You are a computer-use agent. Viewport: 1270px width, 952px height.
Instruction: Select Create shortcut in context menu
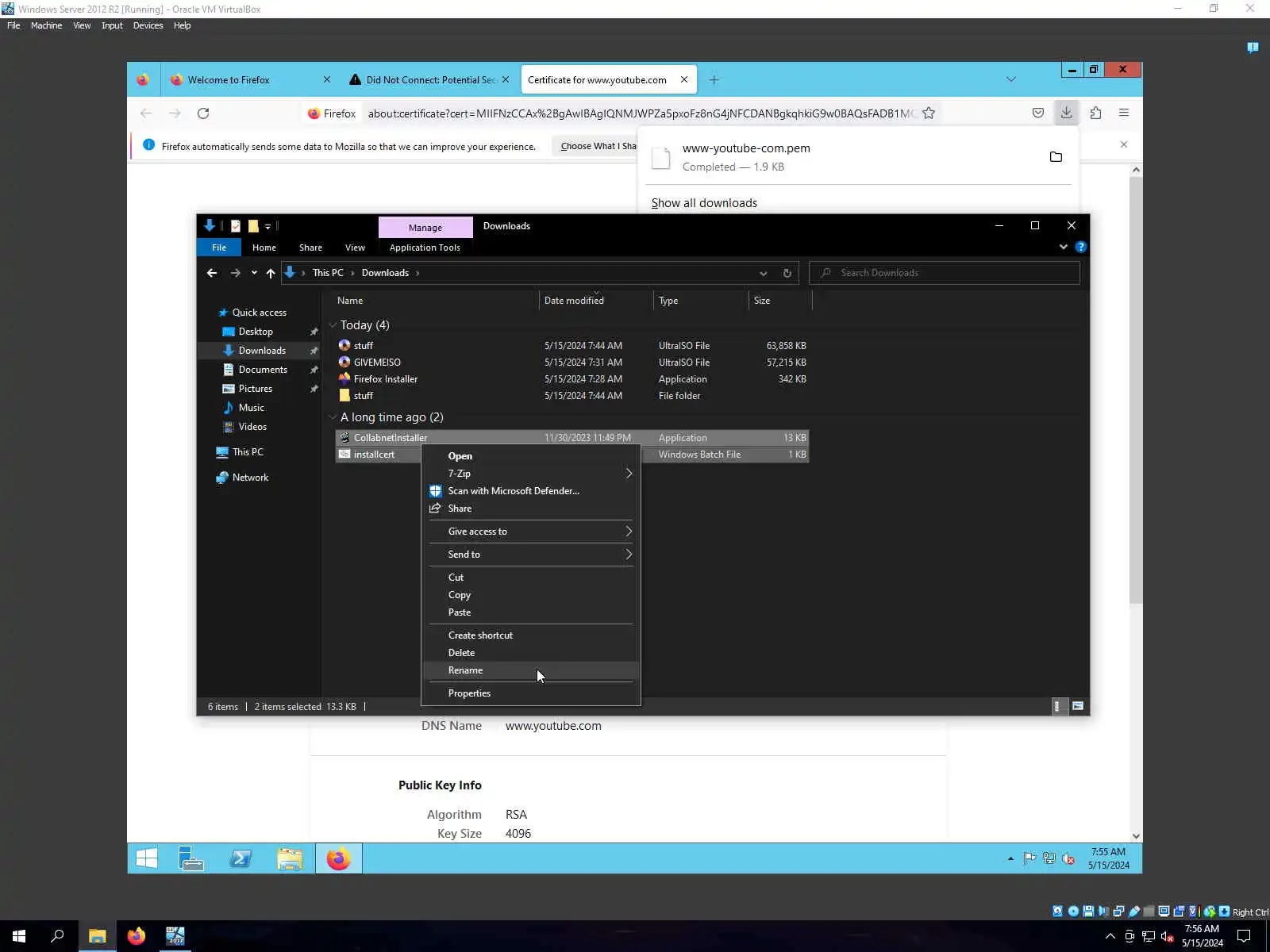click(x=530, y=635)
